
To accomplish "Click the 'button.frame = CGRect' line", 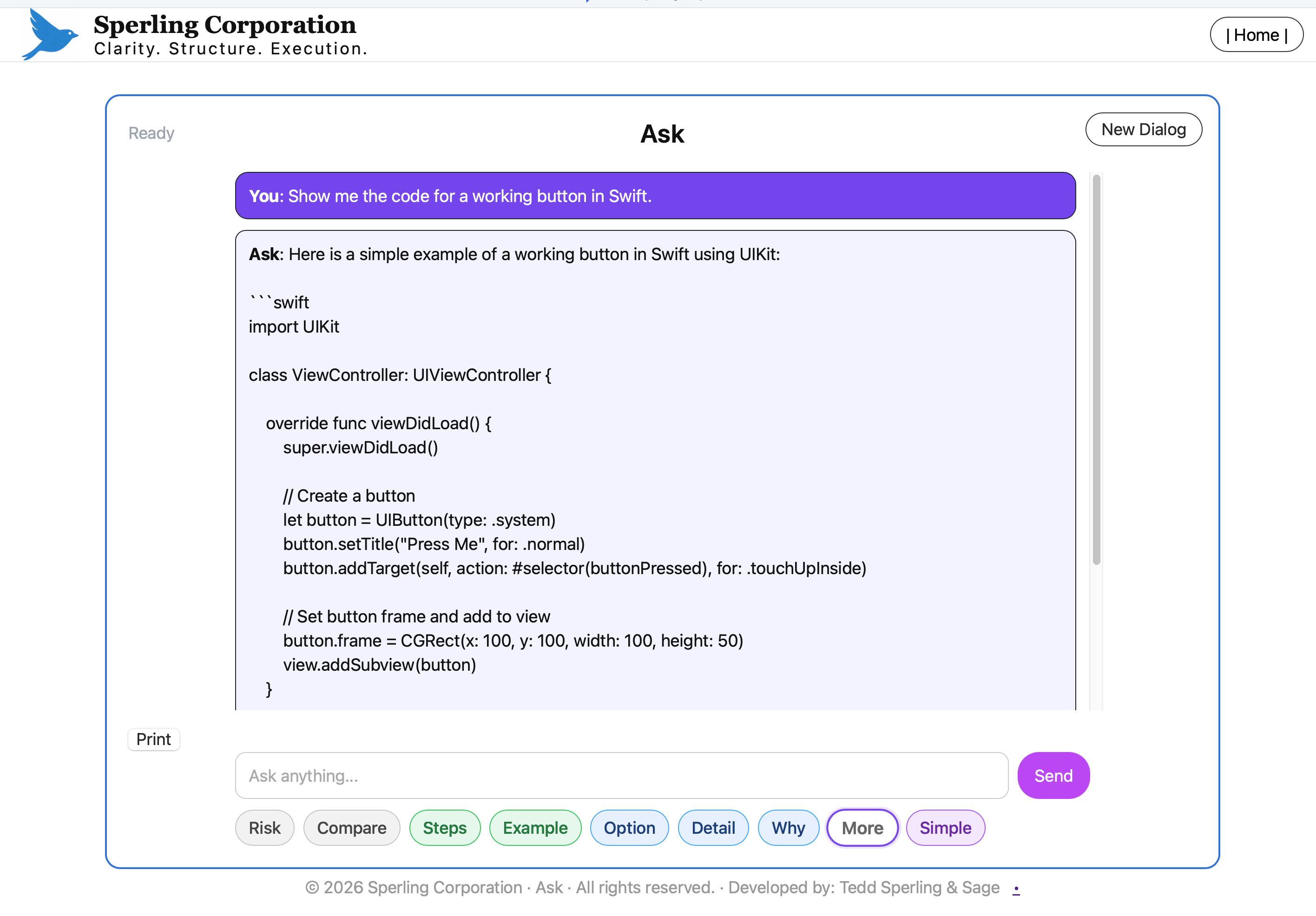I will [513, 641].
